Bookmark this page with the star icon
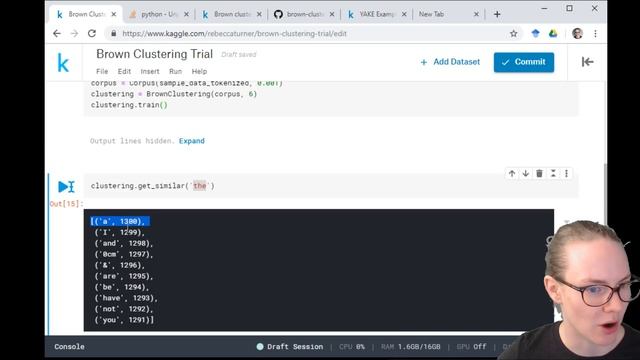640x360 pixels. pos(513,33)
